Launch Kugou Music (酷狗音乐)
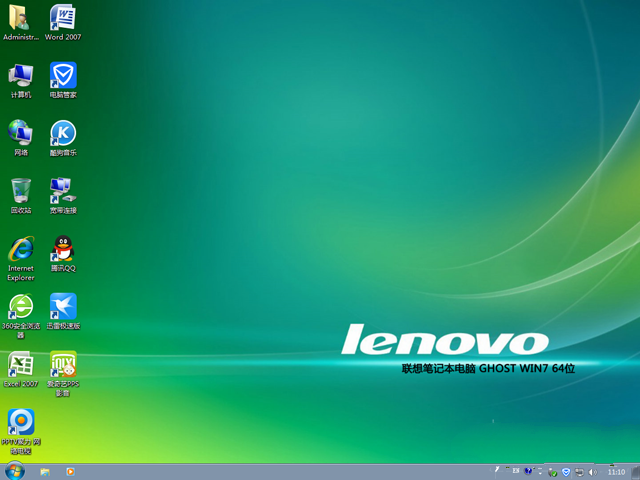The width and height of the screenshot is (640, 480). [63, 133]
